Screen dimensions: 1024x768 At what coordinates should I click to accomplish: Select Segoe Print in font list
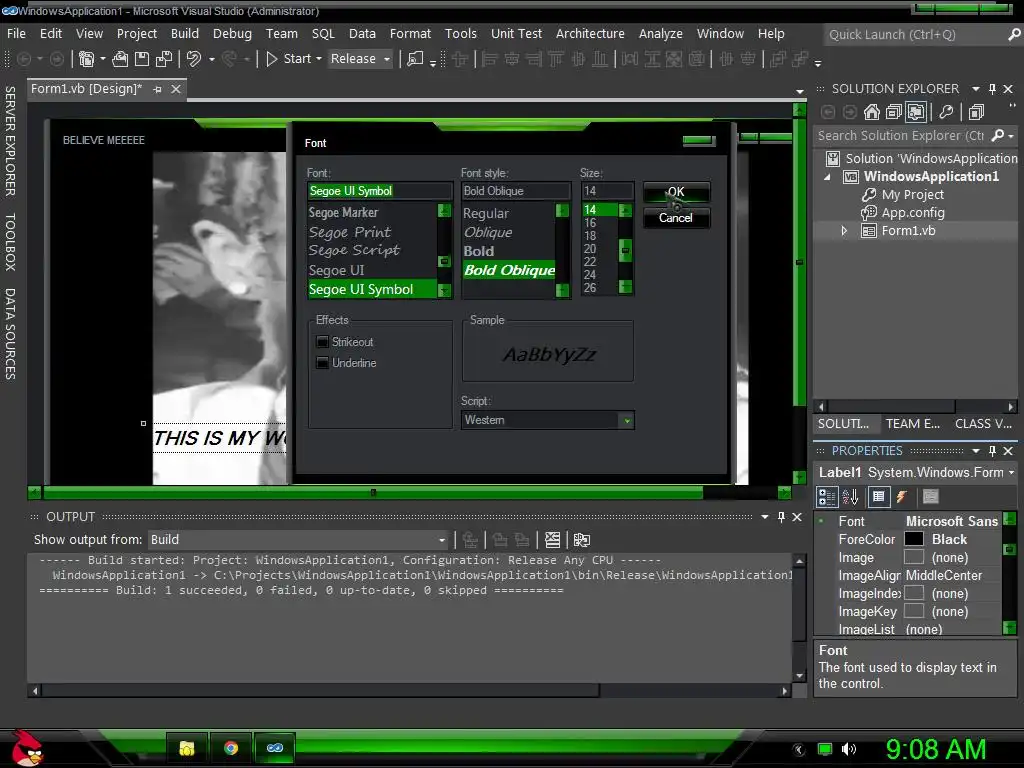pos(350,232)
